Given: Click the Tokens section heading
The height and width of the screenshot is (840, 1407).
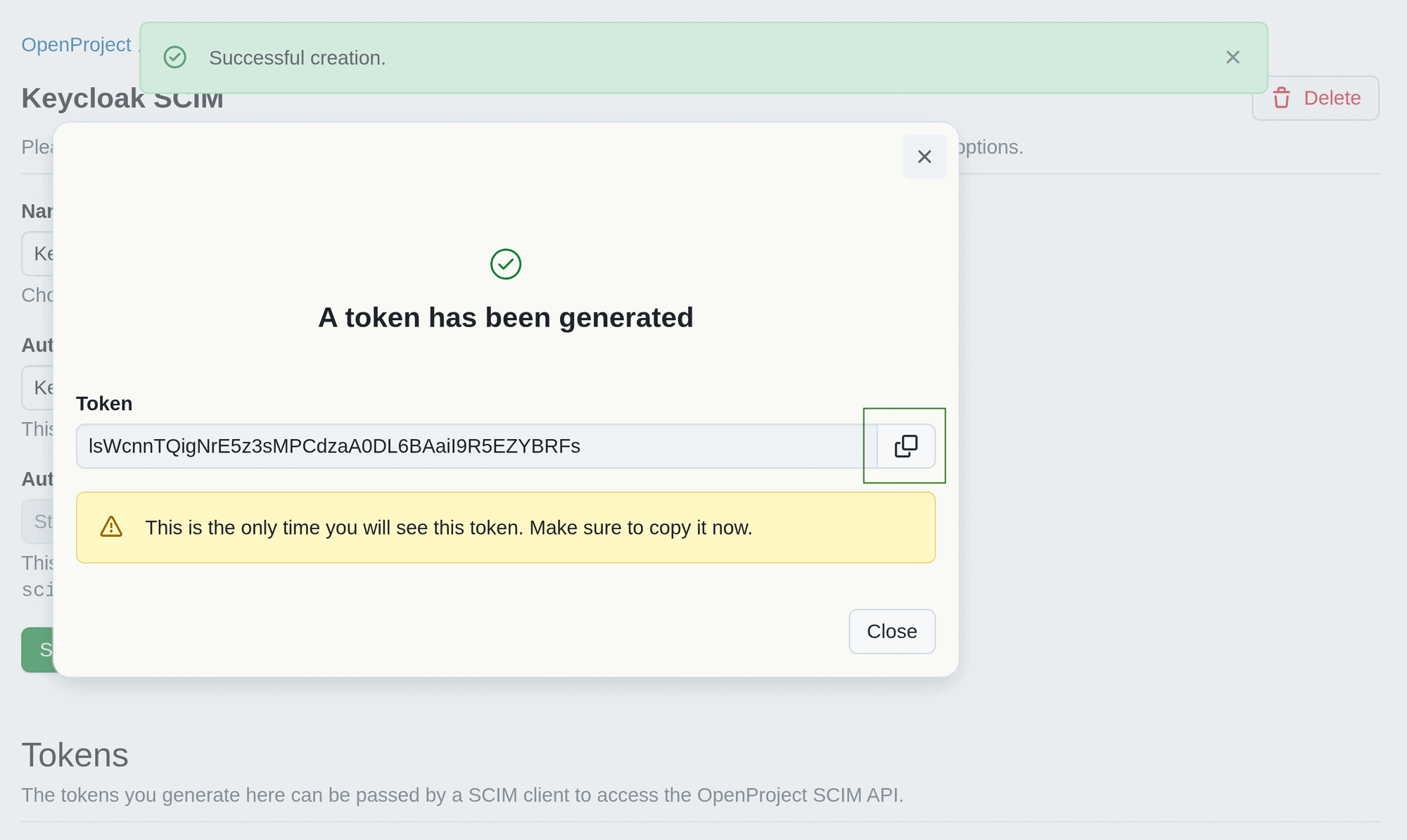Looking at the screenshot, I should click(75, 753).
